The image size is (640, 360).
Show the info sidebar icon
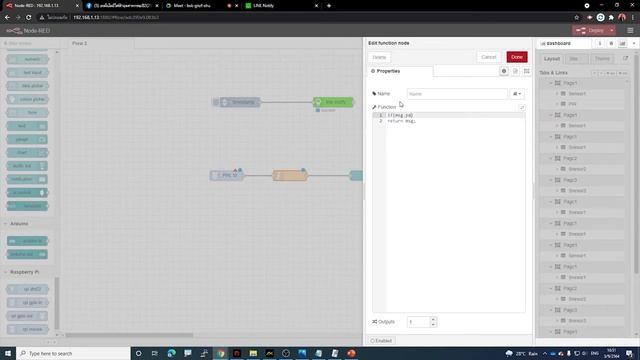[x=600, y=43]
